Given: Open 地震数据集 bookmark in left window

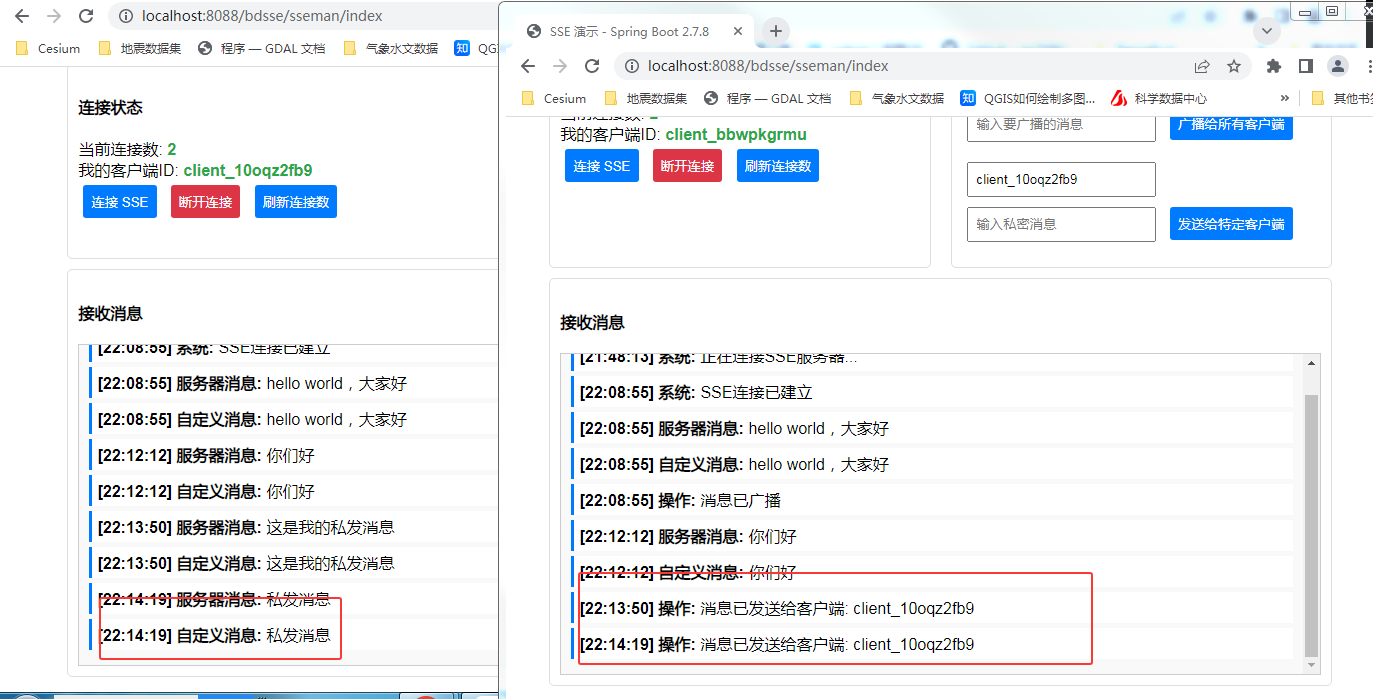Looking at the screenshot, I should 140,48.
